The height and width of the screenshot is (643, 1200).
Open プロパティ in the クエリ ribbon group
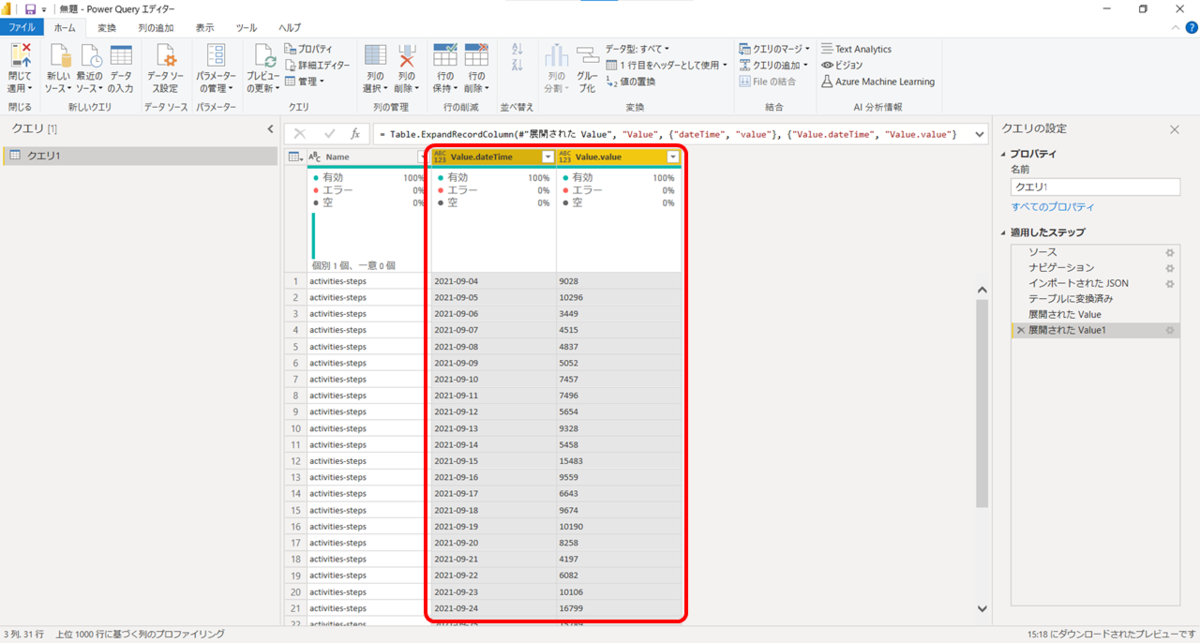click(308, 49)
